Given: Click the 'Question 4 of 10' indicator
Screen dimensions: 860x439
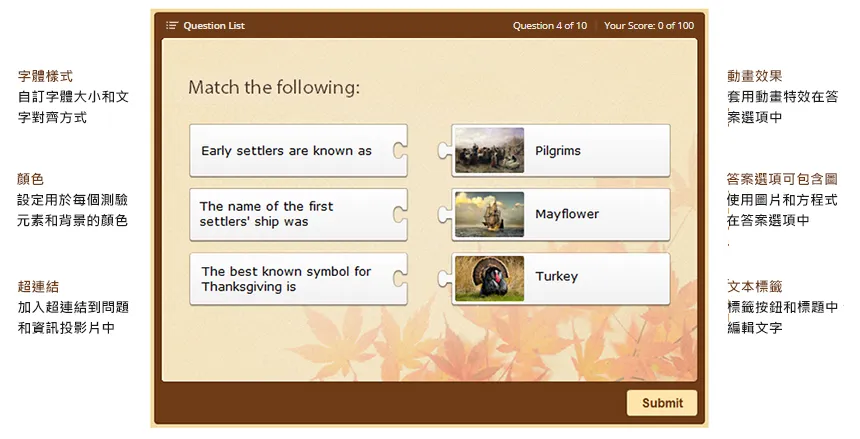Looking at the screenshot, I should [x=550, y=26].
